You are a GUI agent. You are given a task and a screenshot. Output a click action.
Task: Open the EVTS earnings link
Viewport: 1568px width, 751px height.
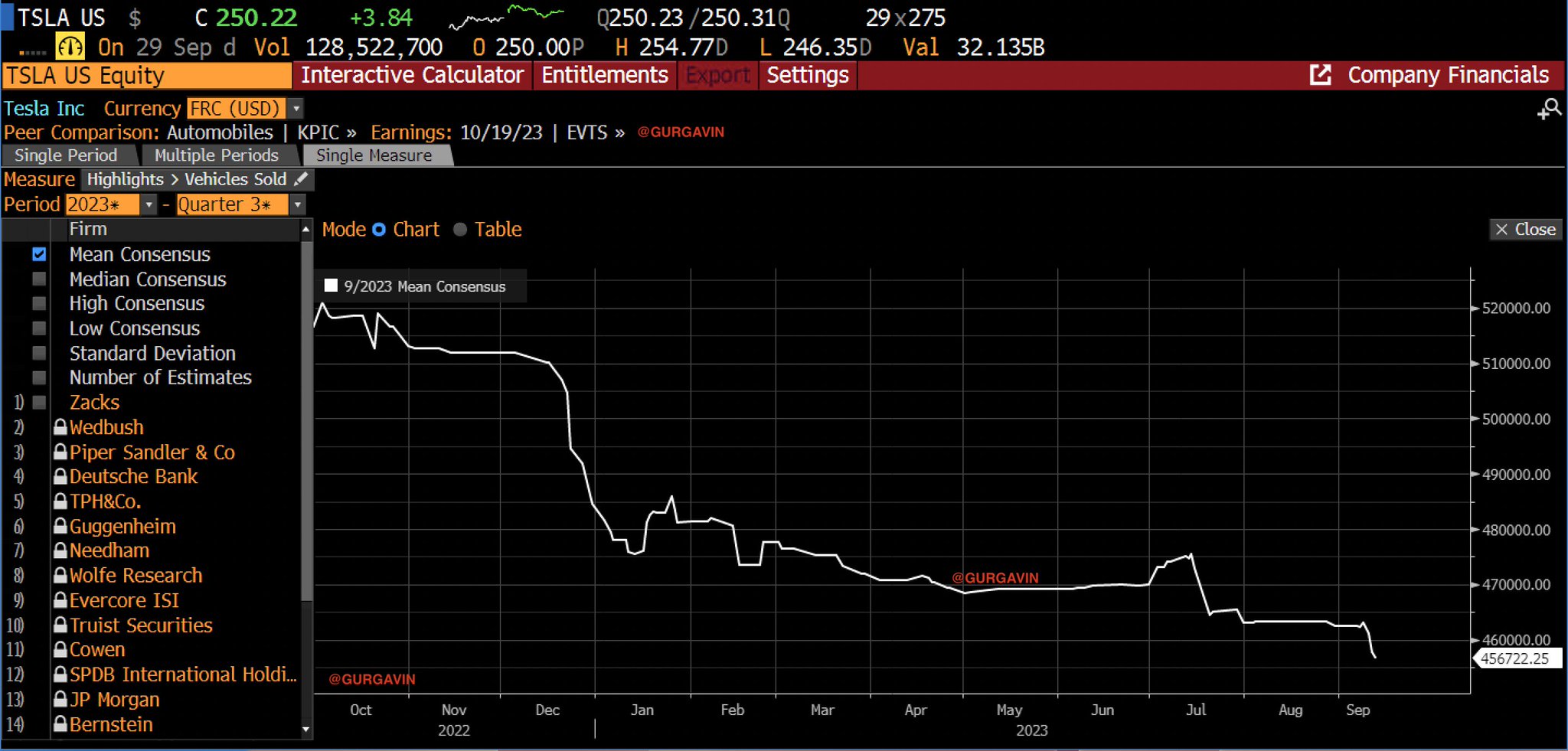pyautogui.click(x=596, y=132)
